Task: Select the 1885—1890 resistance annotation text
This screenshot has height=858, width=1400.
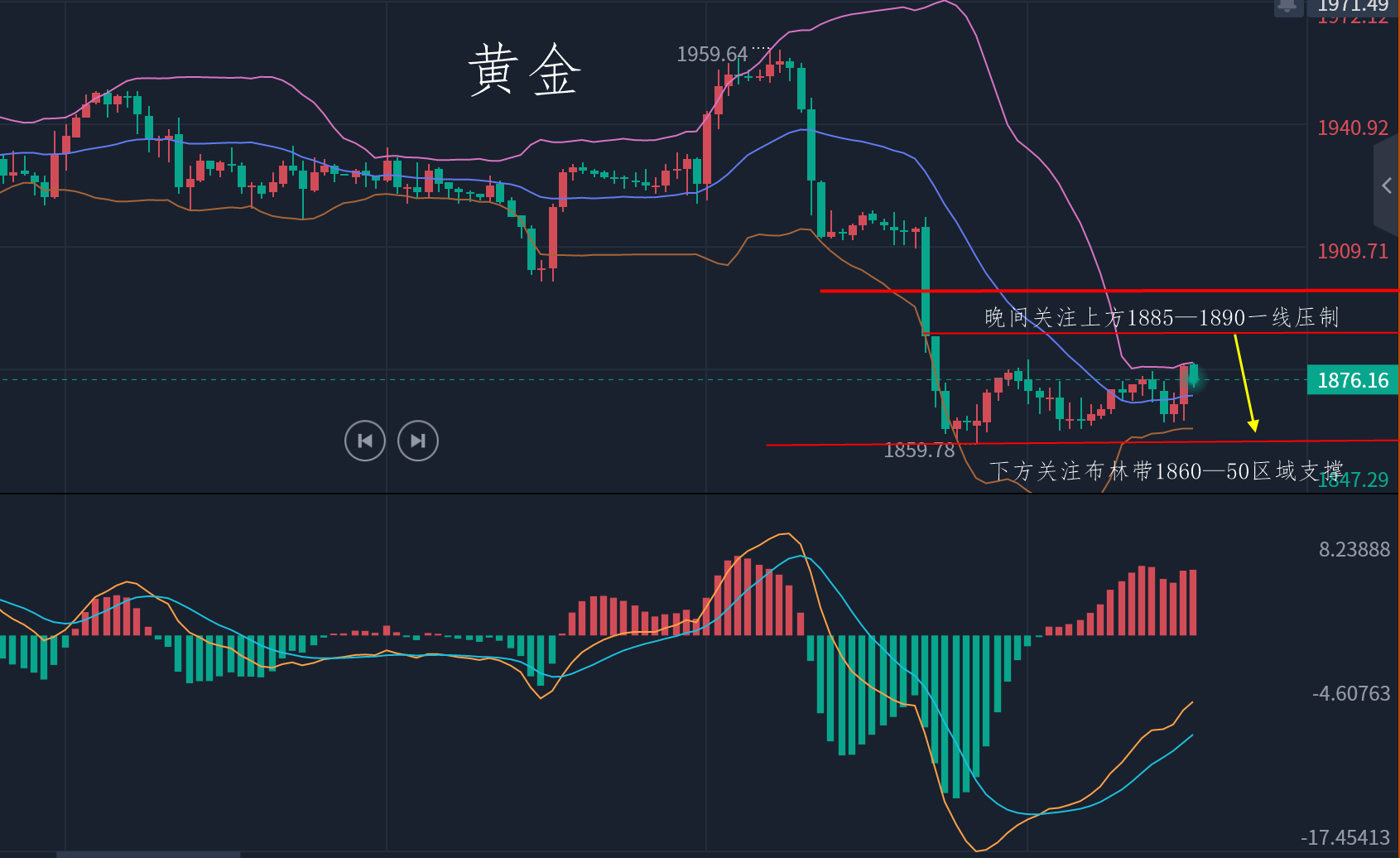Action: [x=1161, y=317]
